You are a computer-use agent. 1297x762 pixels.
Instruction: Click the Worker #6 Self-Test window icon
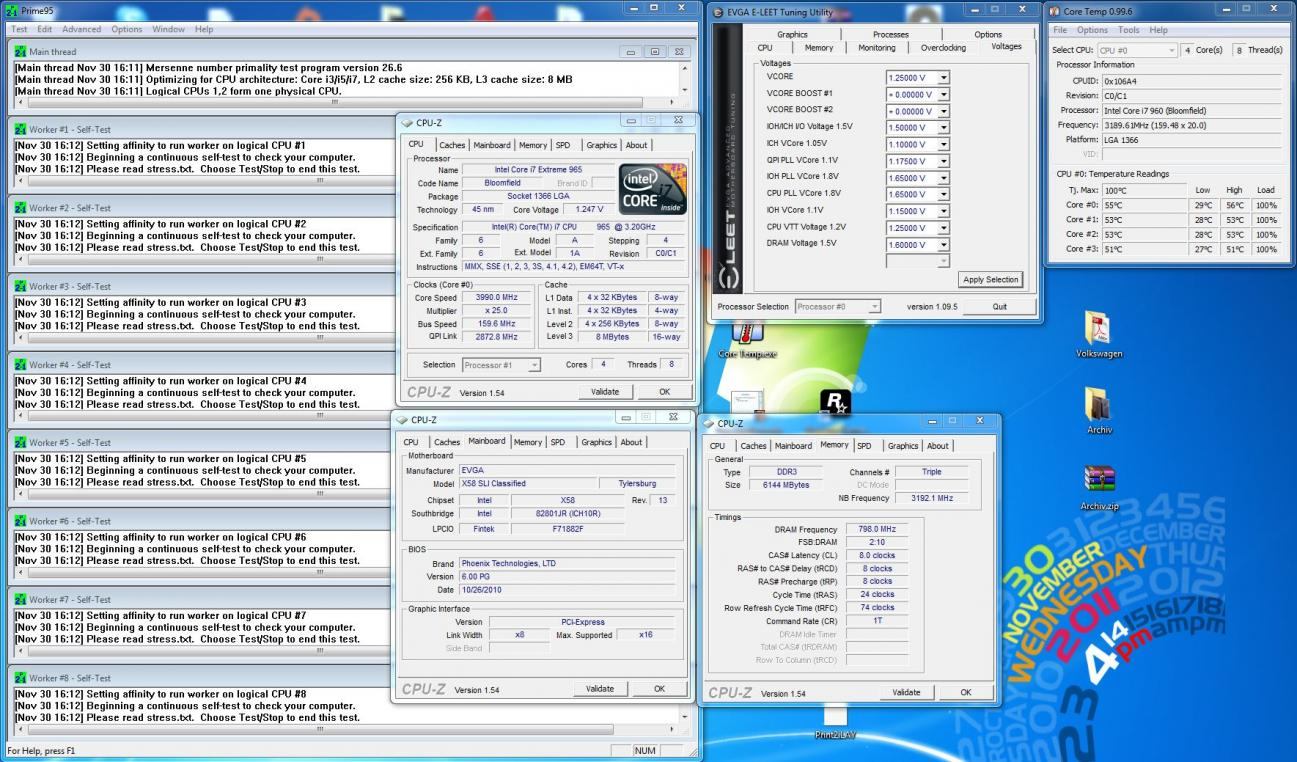[21, 521]
